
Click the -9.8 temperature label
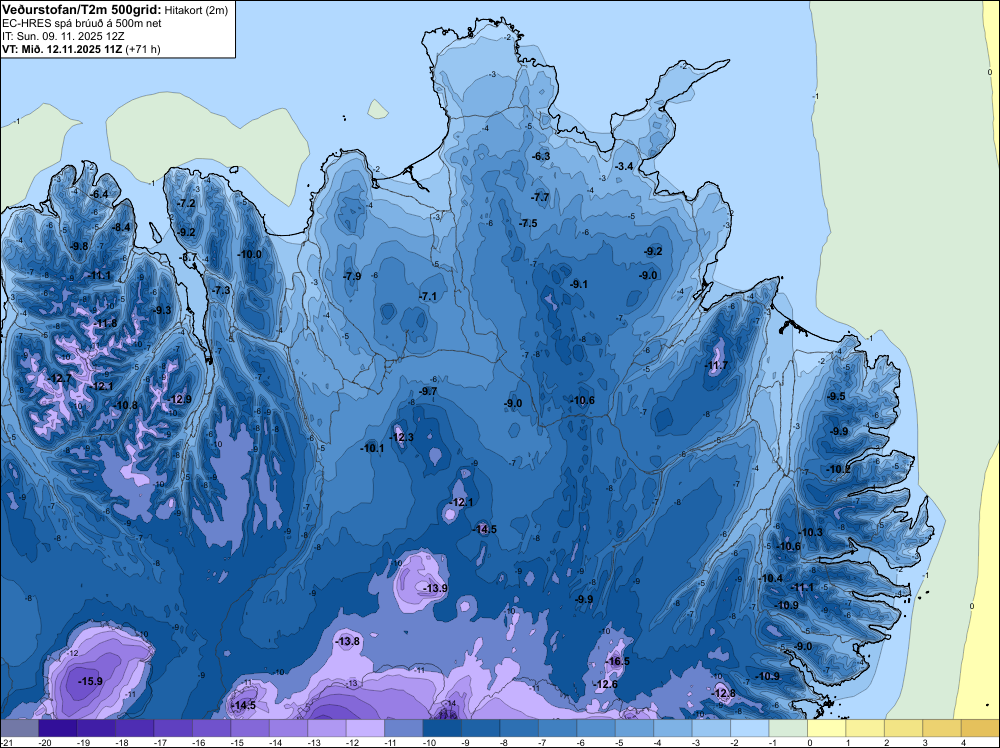(x=79, y=246)
